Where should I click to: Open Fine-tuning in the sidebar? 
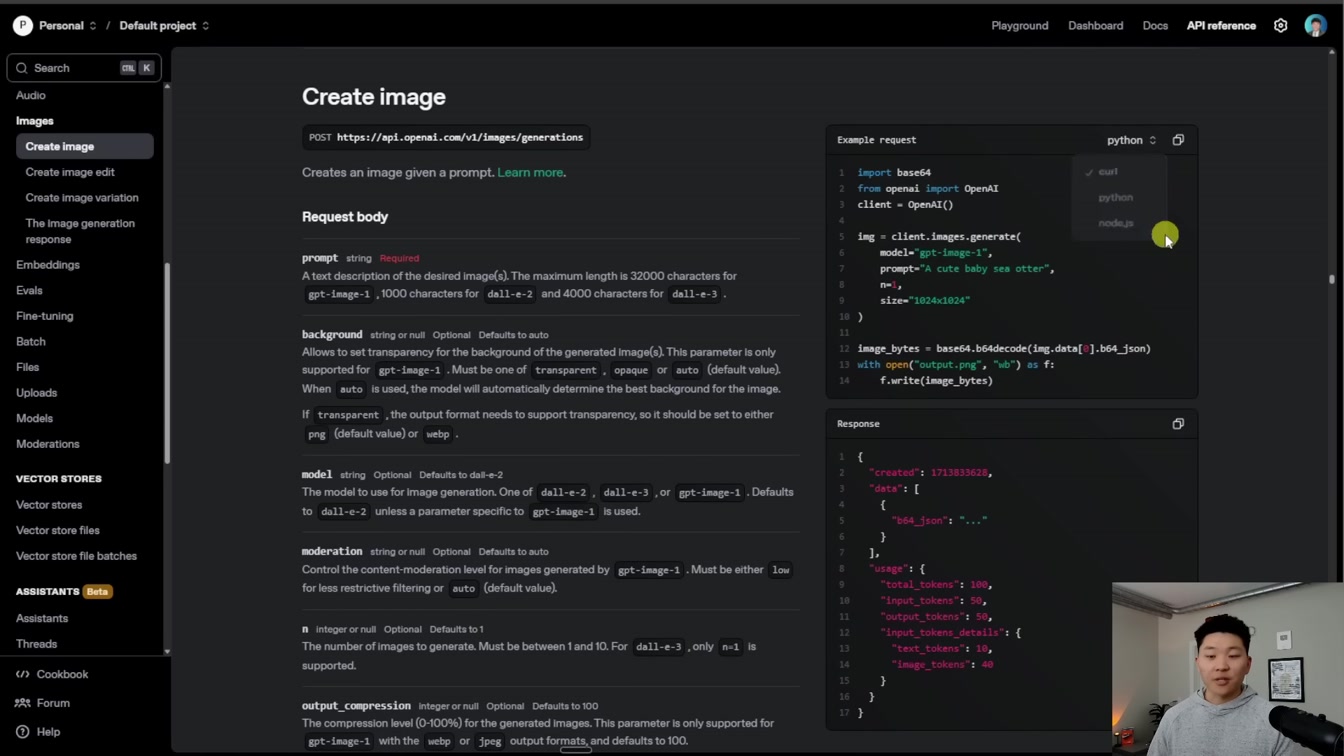[45, 316]
